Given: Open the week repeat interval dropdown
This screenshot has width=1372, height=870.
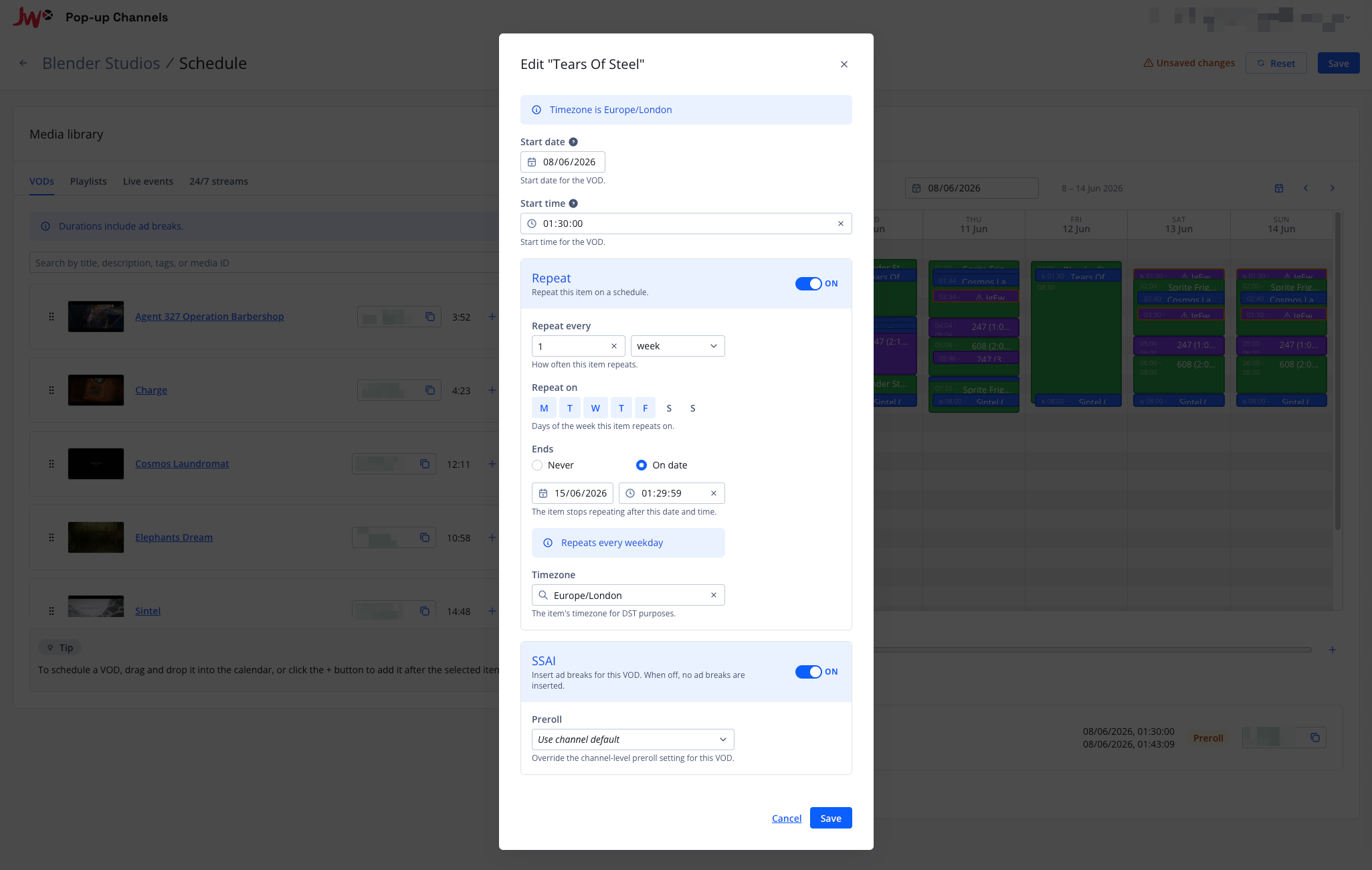Looking at the screenshot, I should pyautogui.click(x=678, y=346).
